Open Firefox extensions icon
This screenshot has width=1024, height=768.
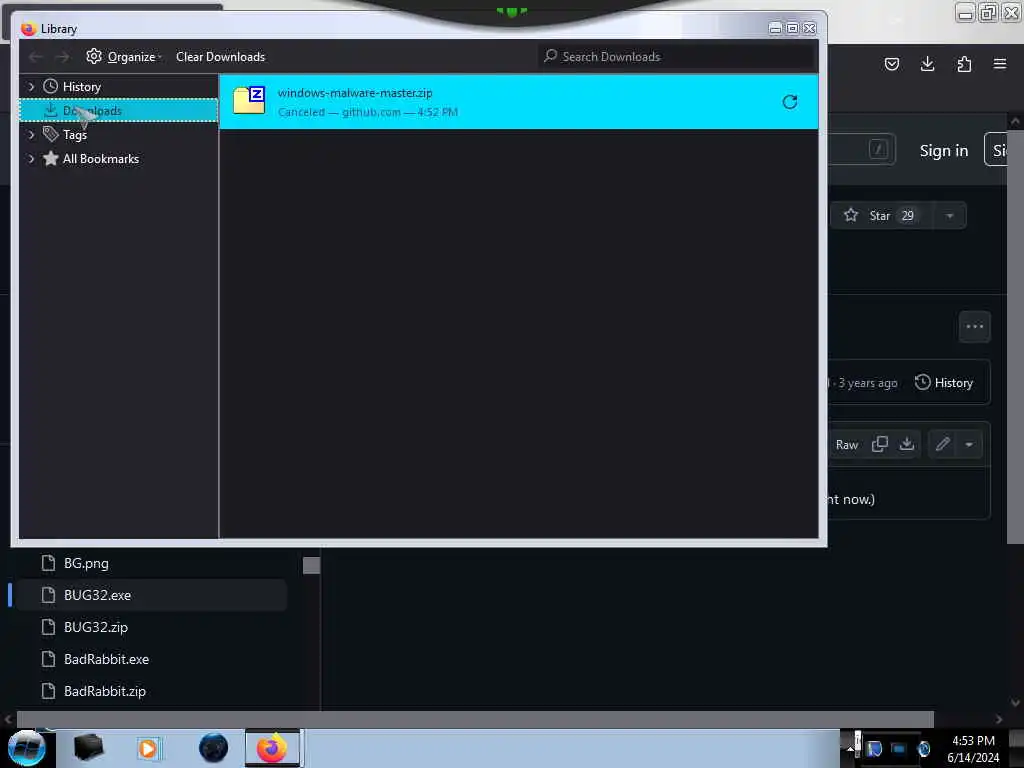coord(964,64)
